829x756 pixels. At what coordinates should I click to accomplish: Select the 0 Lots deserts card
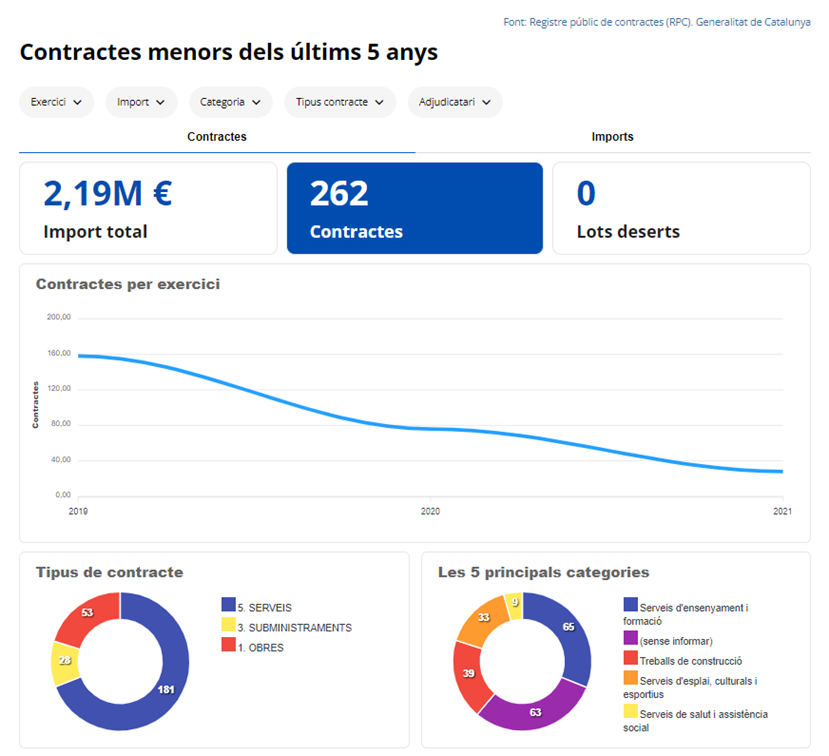coord(681,209)
